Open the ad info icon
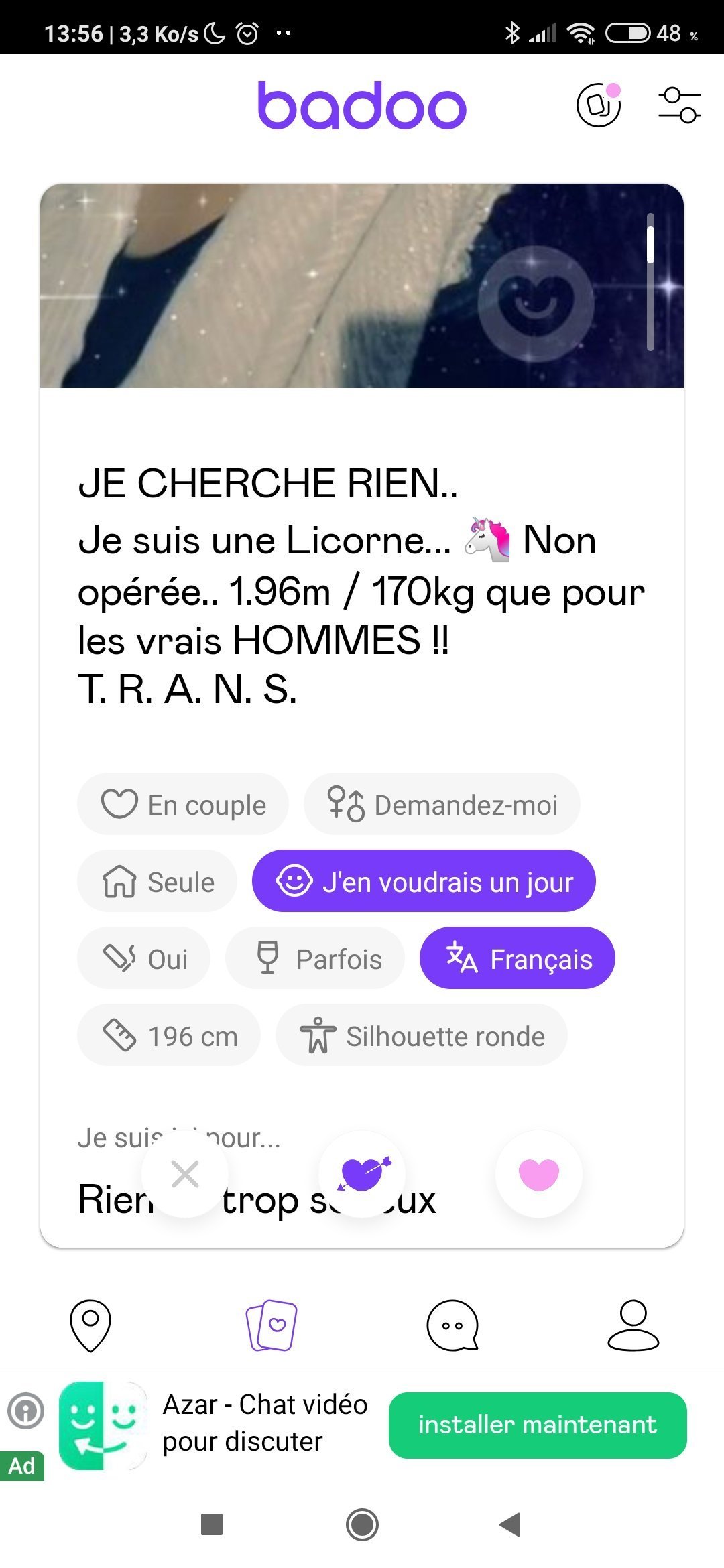The height and width of the screenshot is (1568, 724). pyautogui.click(x=25, y=1411)
